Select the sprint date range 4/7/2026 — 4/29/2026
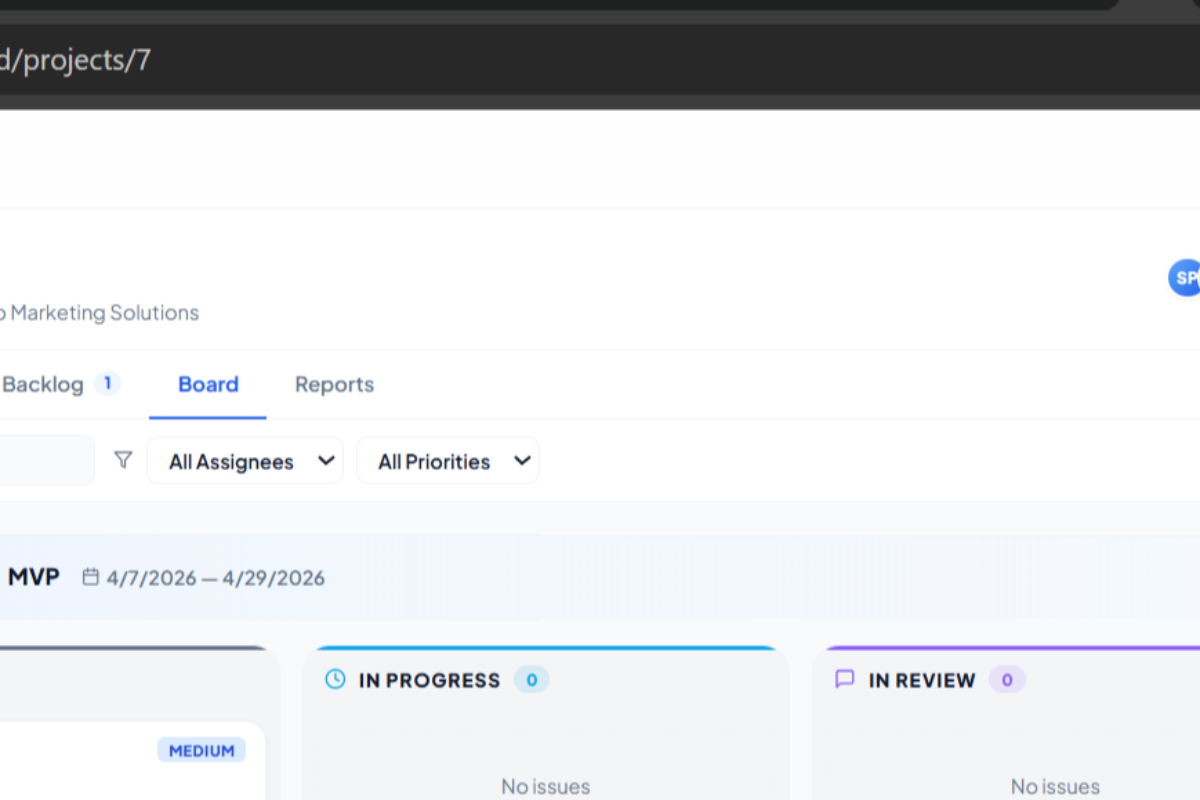The height and width of the screenshot is (800, 1200). pos(216,578)
